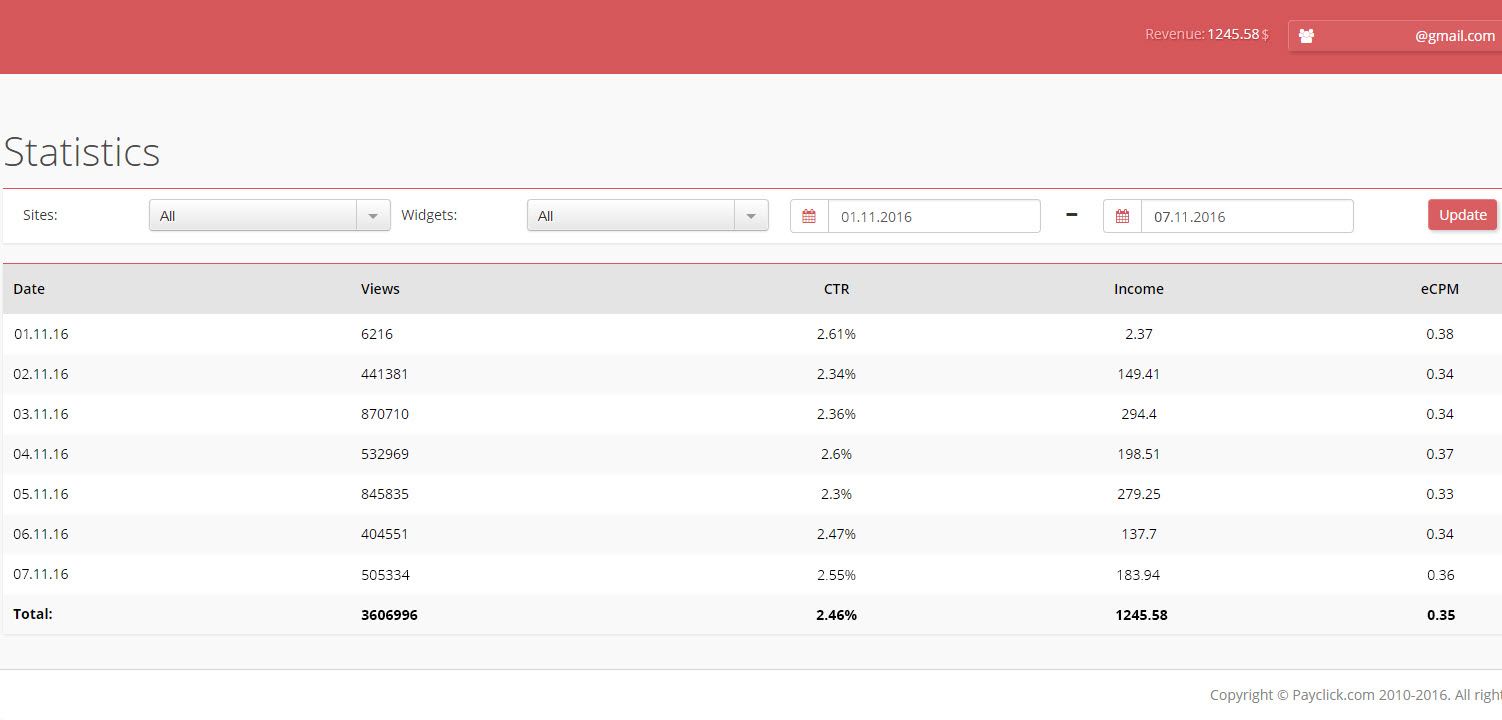Click the eCPM value 0.33
This screenshot has width=1502, height=720.
[x=1440, y=494]
